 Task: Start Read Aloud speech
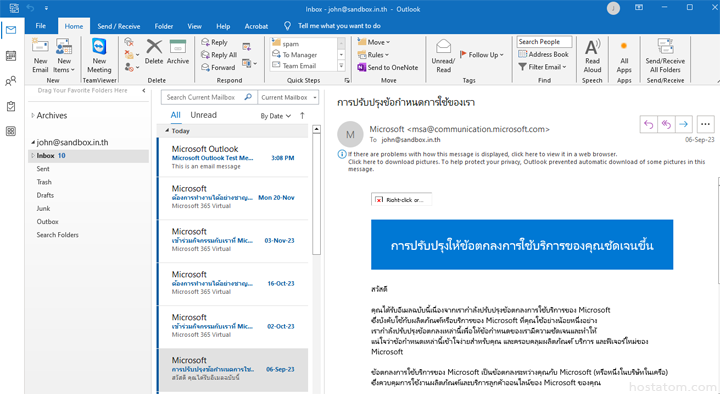tap(592, 56)
